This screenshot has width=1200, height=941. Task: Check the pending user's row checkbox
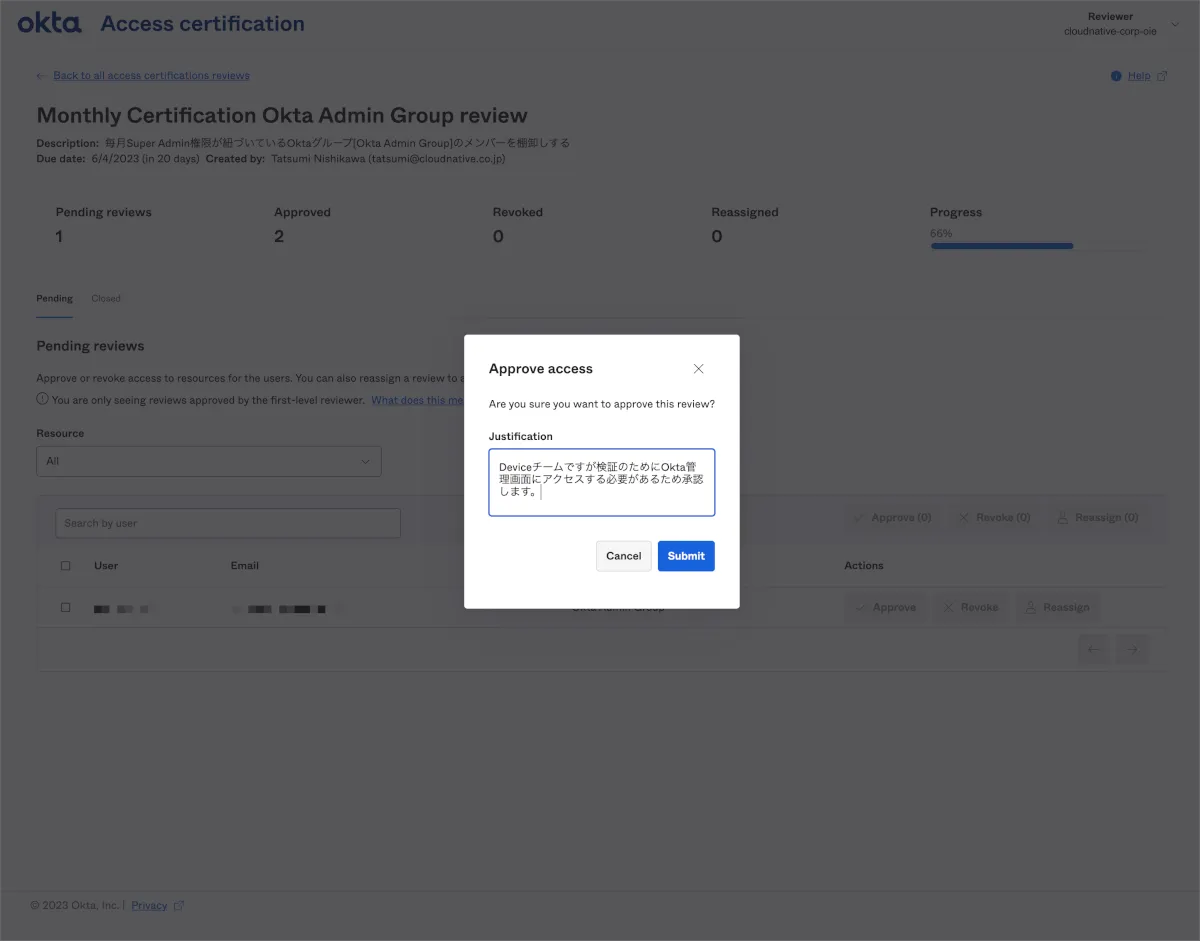pos(66,607)
